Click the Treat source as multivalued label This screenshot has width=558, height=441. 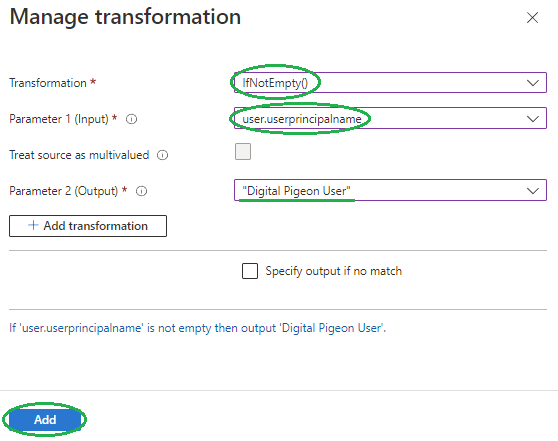[x=79, y=155]
